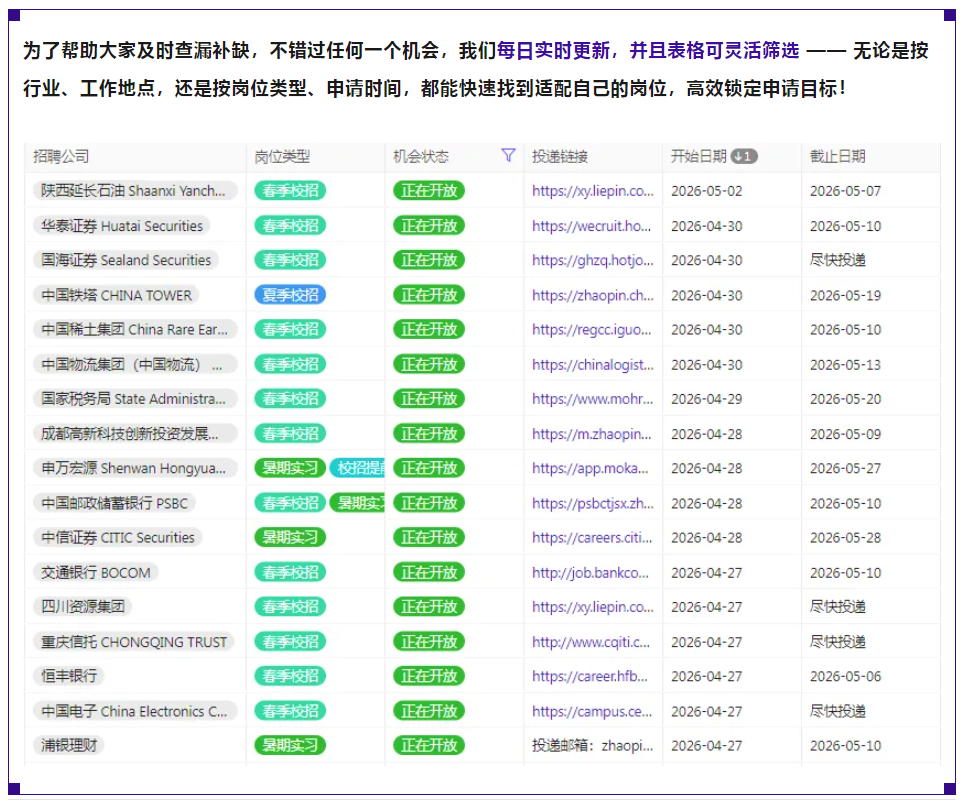Click the 中国电子 China Electronics tag
Image resolution: width=966 pixels, height=806 pixels.
tap(135, 711)
